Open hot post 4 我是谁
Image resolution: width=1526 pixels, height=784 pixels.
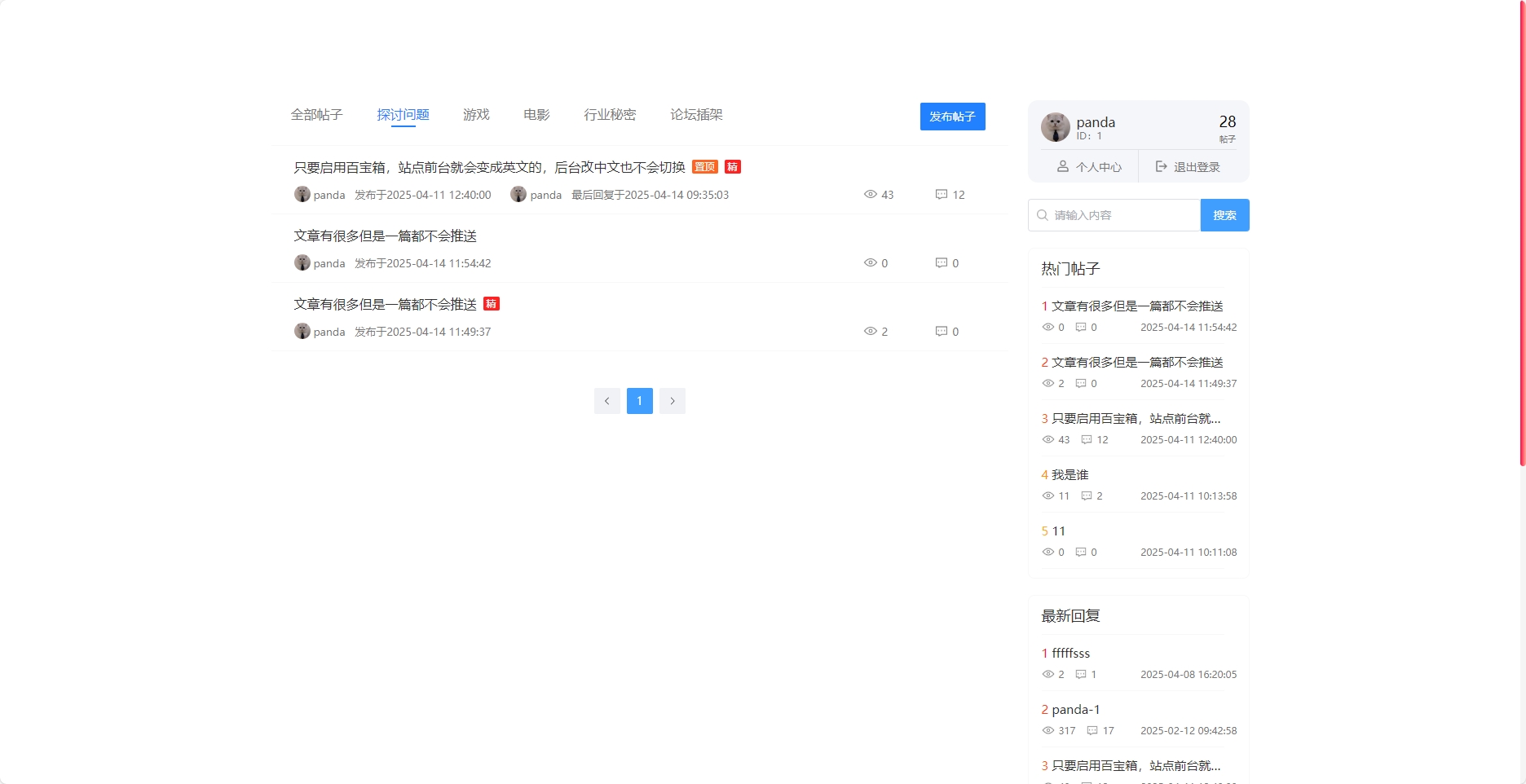click(1070, 475)
